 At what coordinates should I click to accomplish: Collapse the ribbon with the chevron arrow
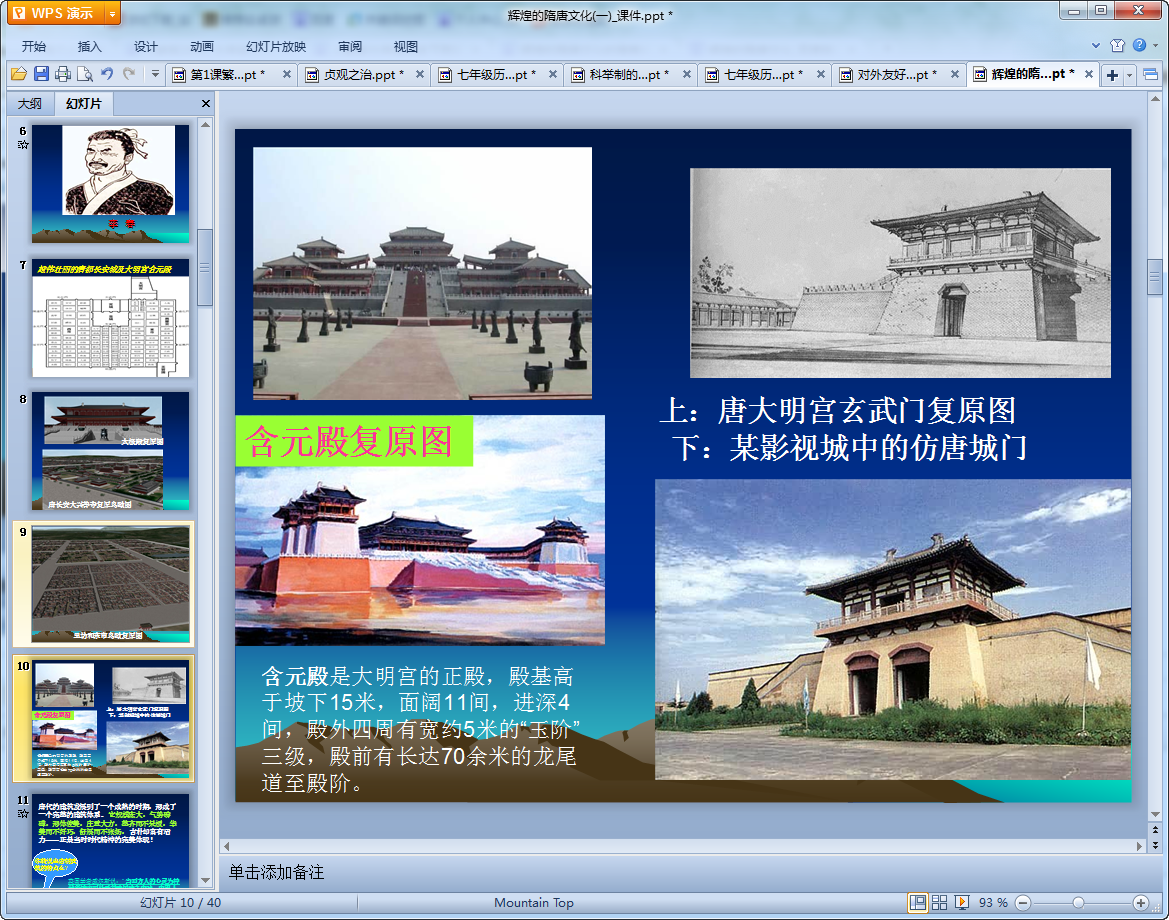[x=1096, y=46]
